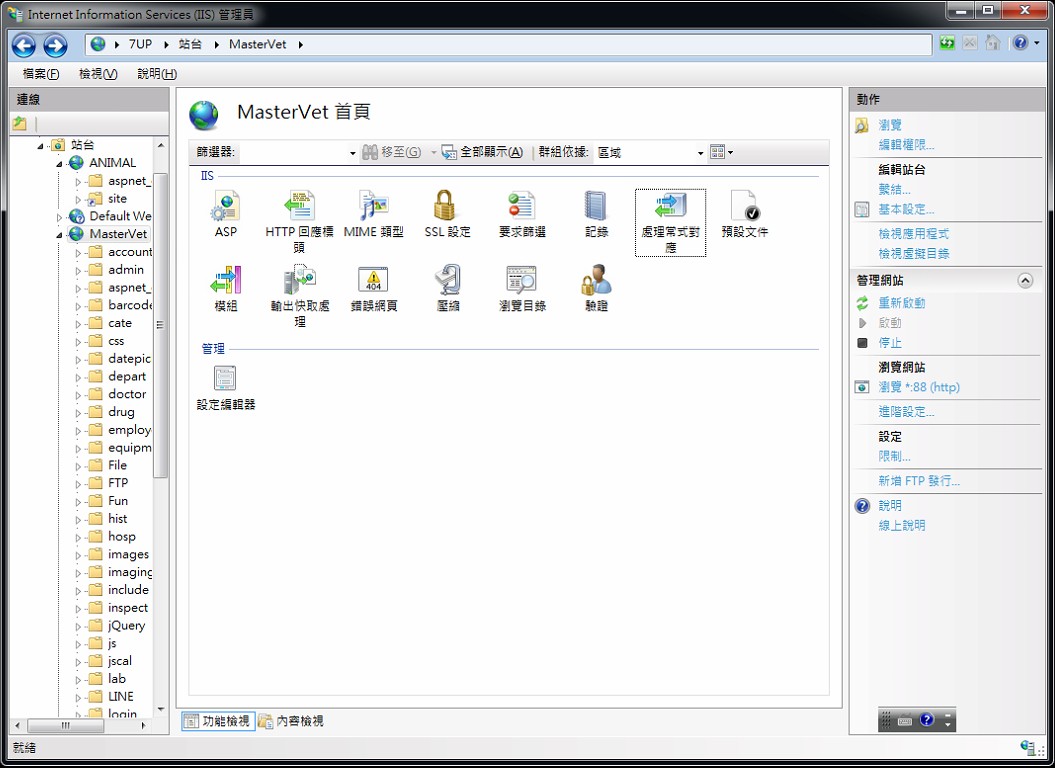Image resolution: width=1055 pixels, height=768 pixels.
Task: Open the 檔案(F) menu
Action: pyautogui.click(x=41, y=74)
